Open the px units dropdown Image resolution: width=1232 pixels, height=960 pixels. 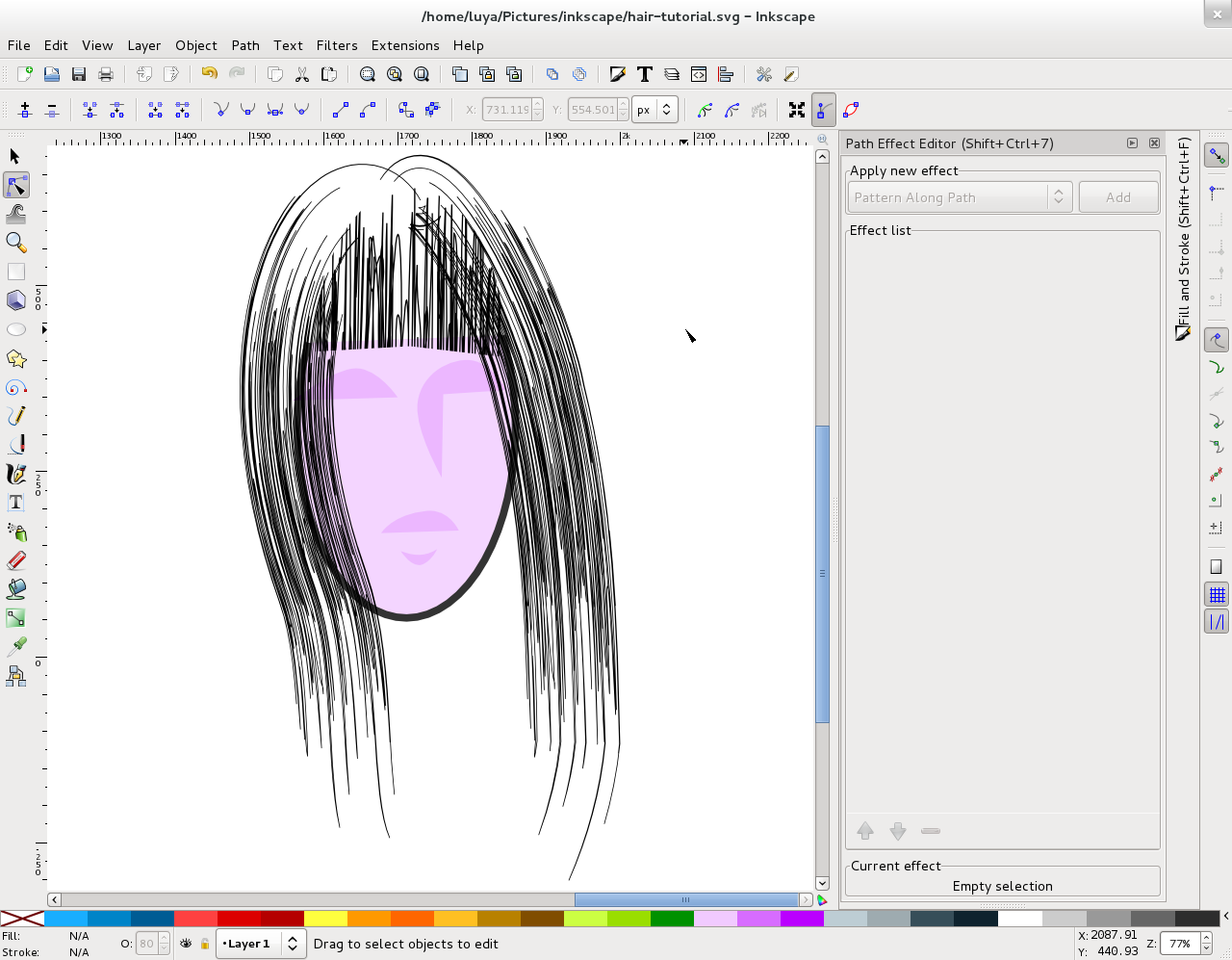pos(654,110)
